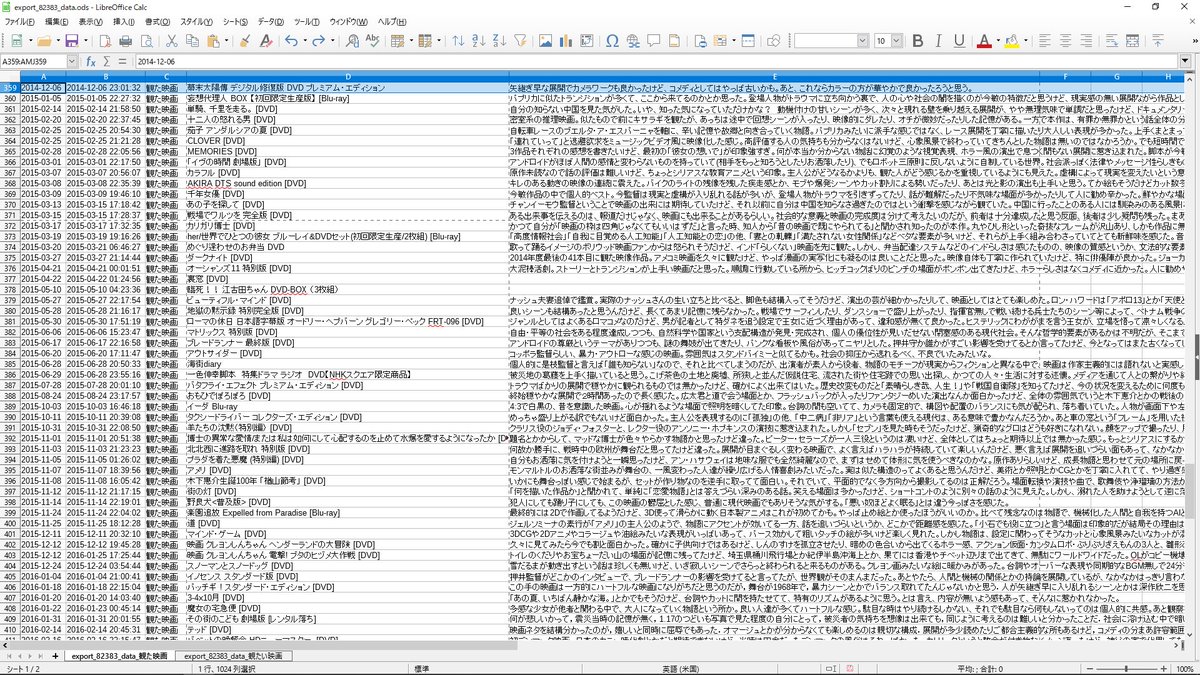Open the ファイル menu

point(20,21)
